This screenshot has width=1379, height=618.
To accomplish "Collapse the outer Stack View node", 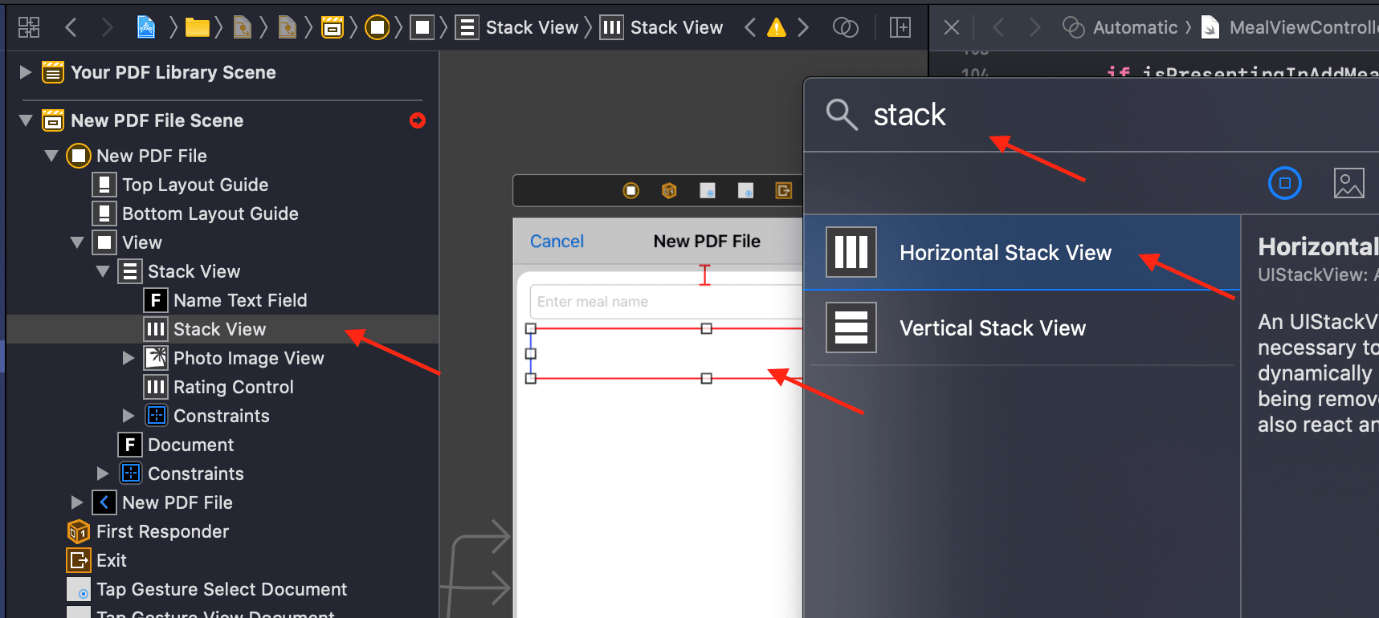I will click(103, 271).
